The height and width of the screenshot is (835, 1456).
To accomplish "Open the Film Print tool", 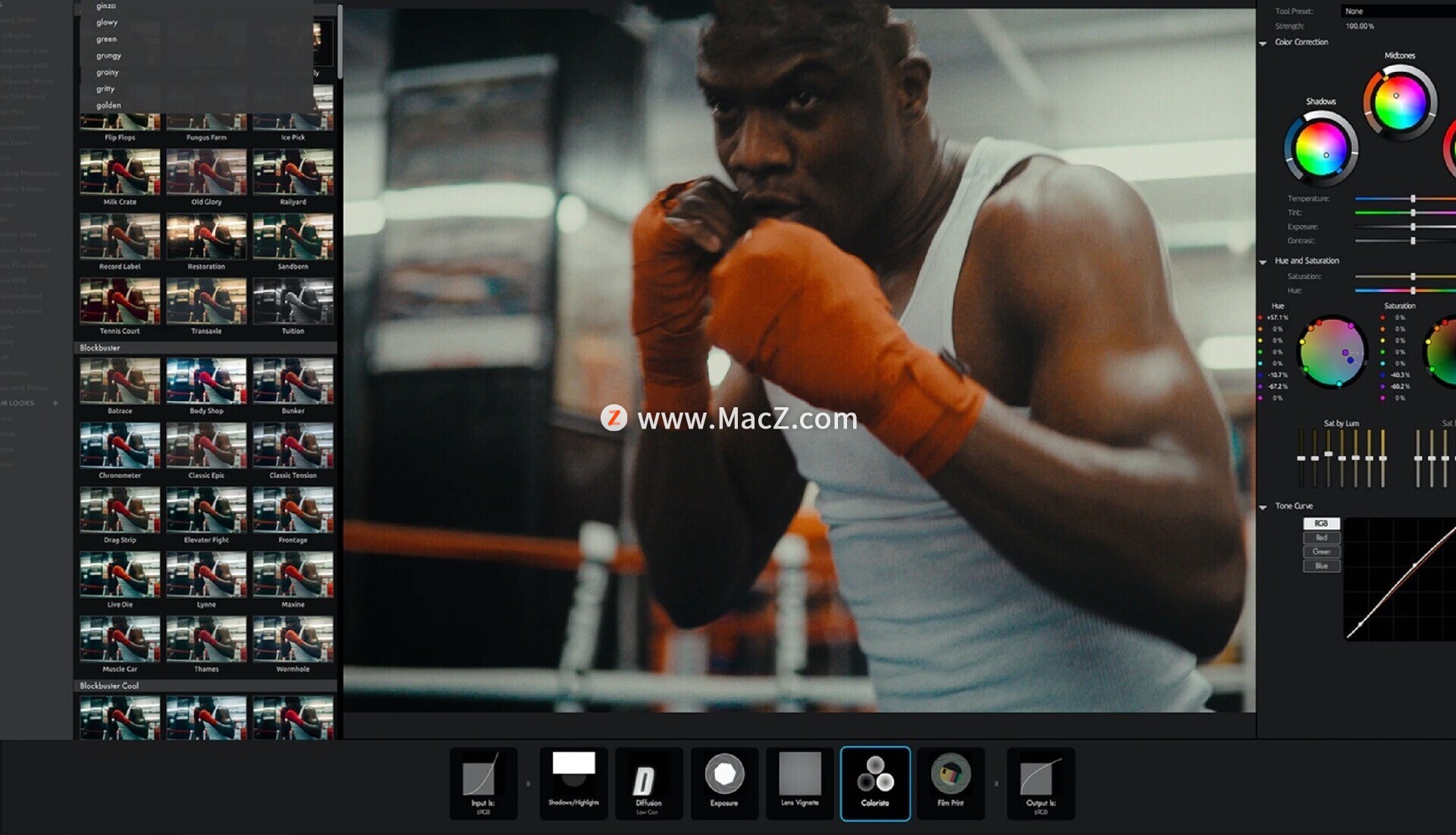I will tap(950, 782).
